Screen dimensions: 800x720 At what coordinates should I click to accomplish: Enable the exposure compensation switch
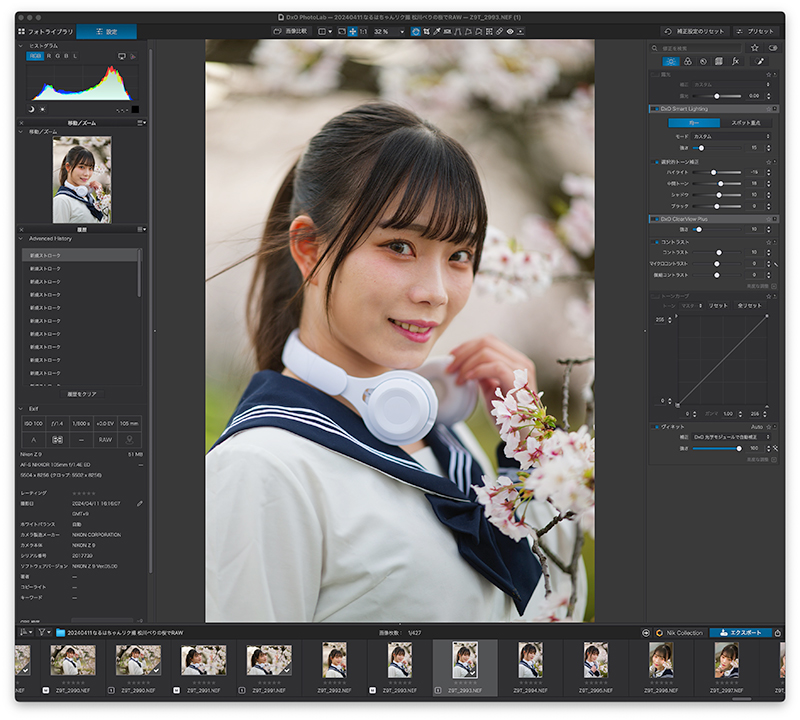pyautogui.click(x=655, y=75)
